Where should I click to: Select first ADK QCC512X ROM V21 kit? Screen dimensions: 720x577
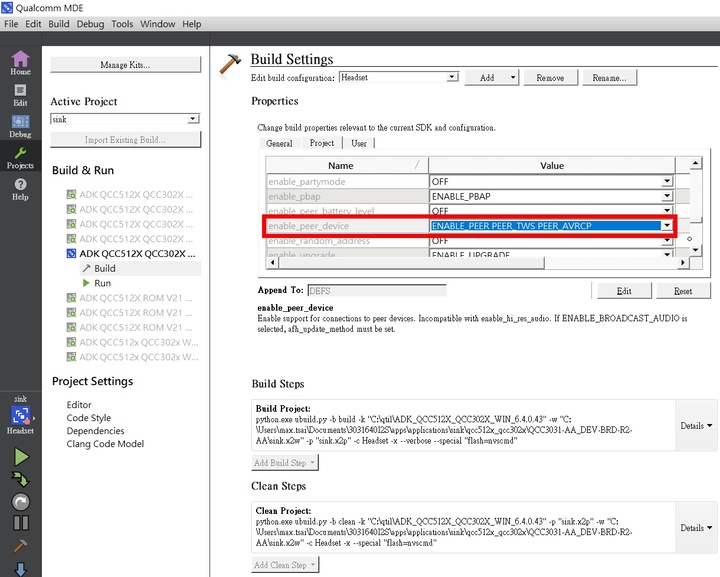(132, 298)
